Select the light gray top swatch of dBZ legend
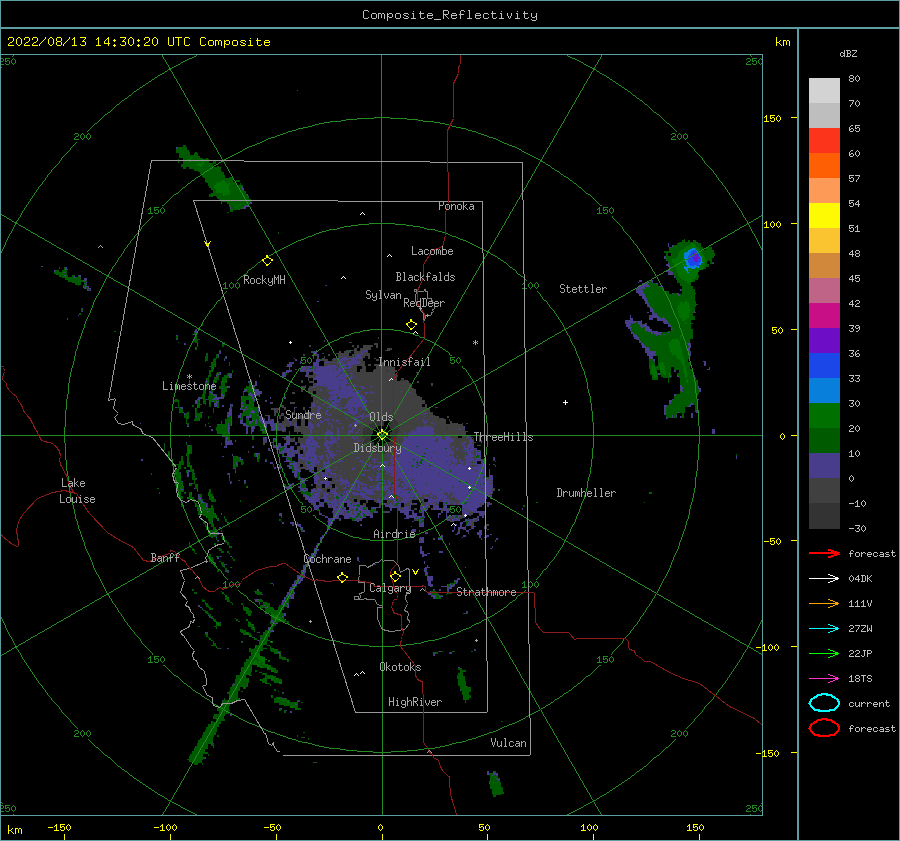Image resolution: width=900 pixels, height=841 pixels. [824, 90]
